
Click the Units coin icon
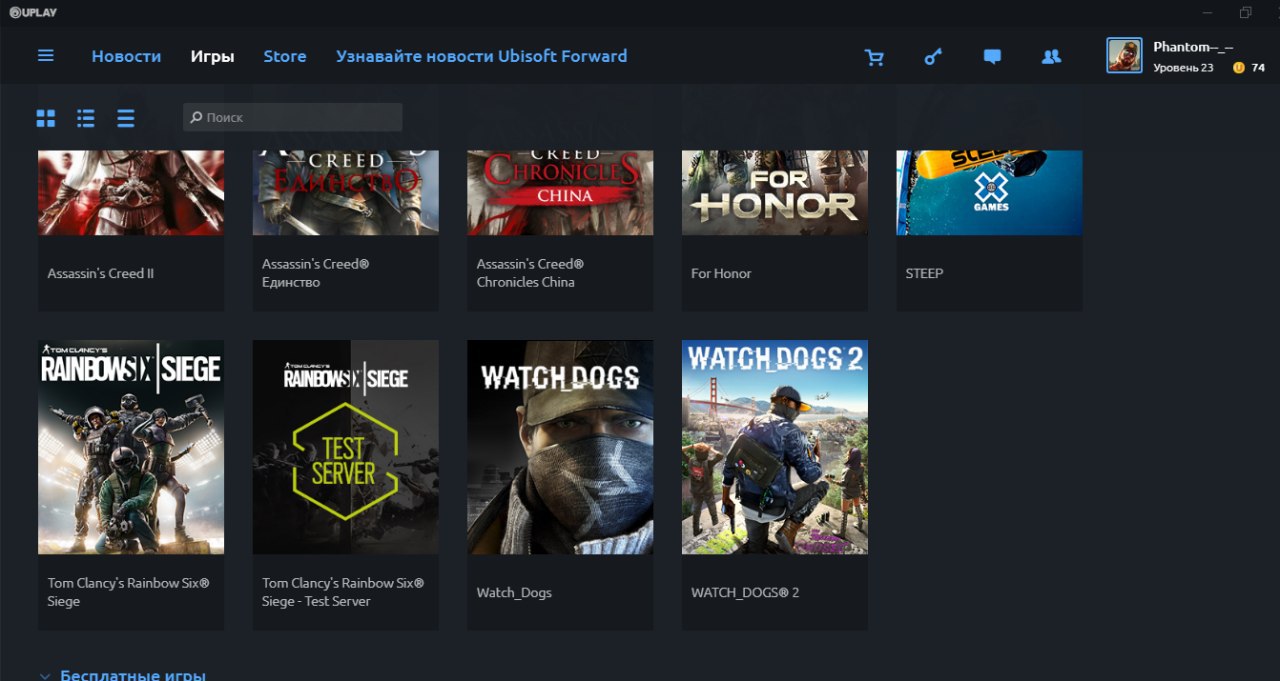[1239, 68]
